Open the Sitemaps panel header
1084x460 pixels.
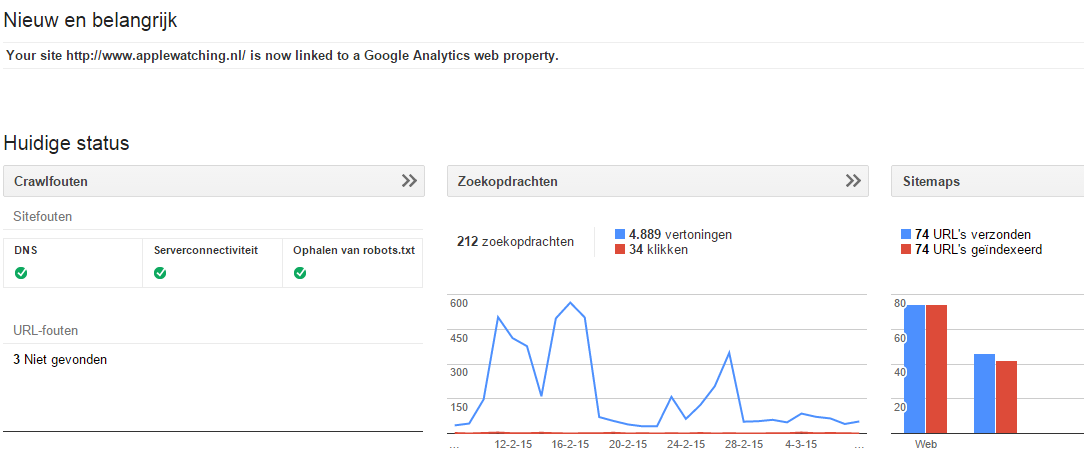click(987, 181)
